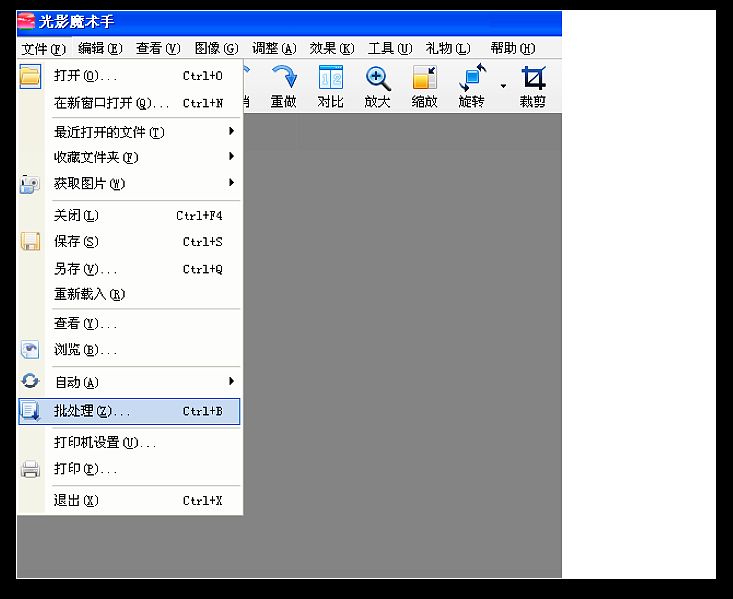Viewport: 733px width, 599px height.
Task: Open the Effects (效果) menu
Action: click(331, 48)
